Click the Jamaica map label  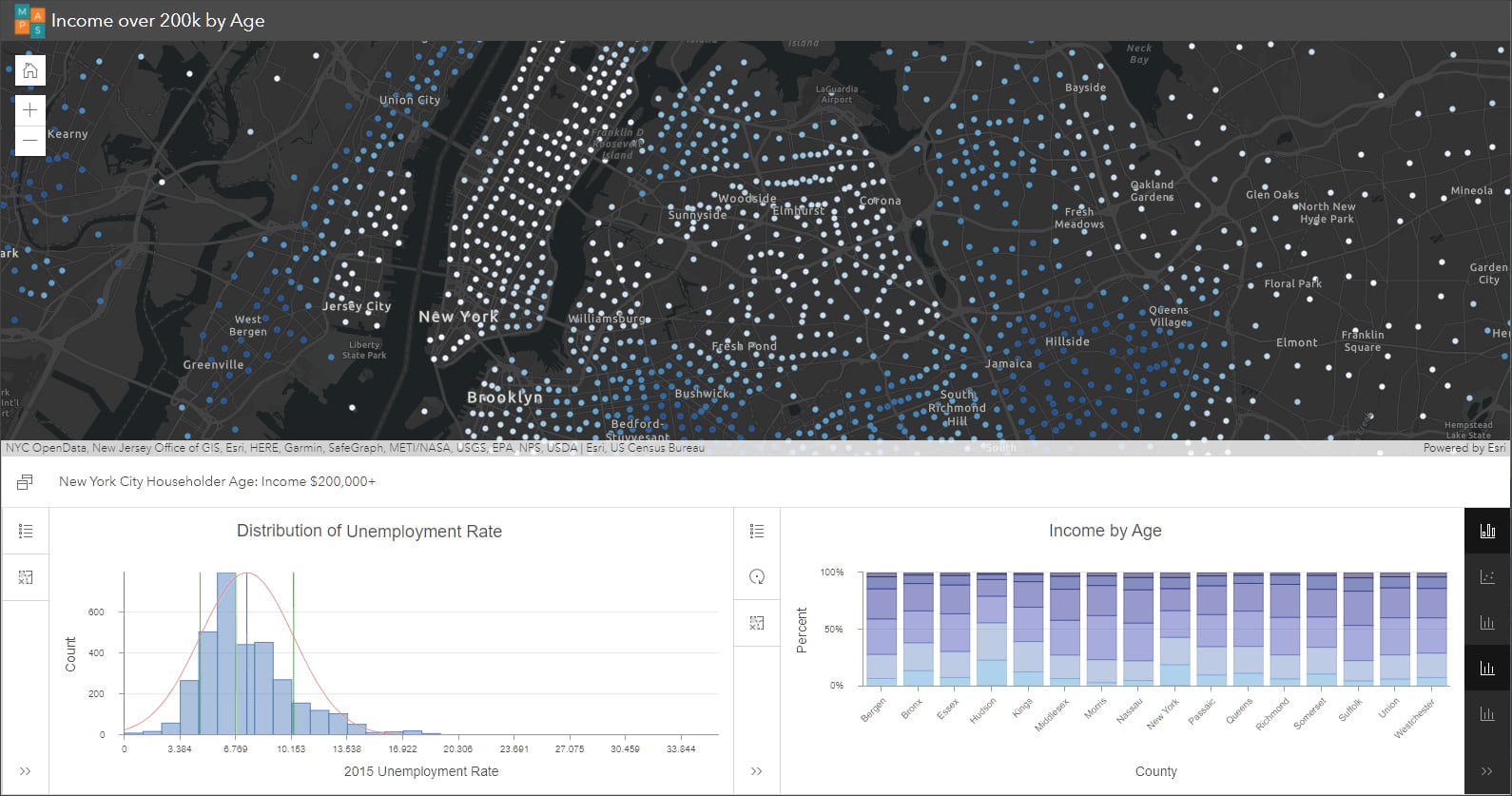[x=1009, y=363]
